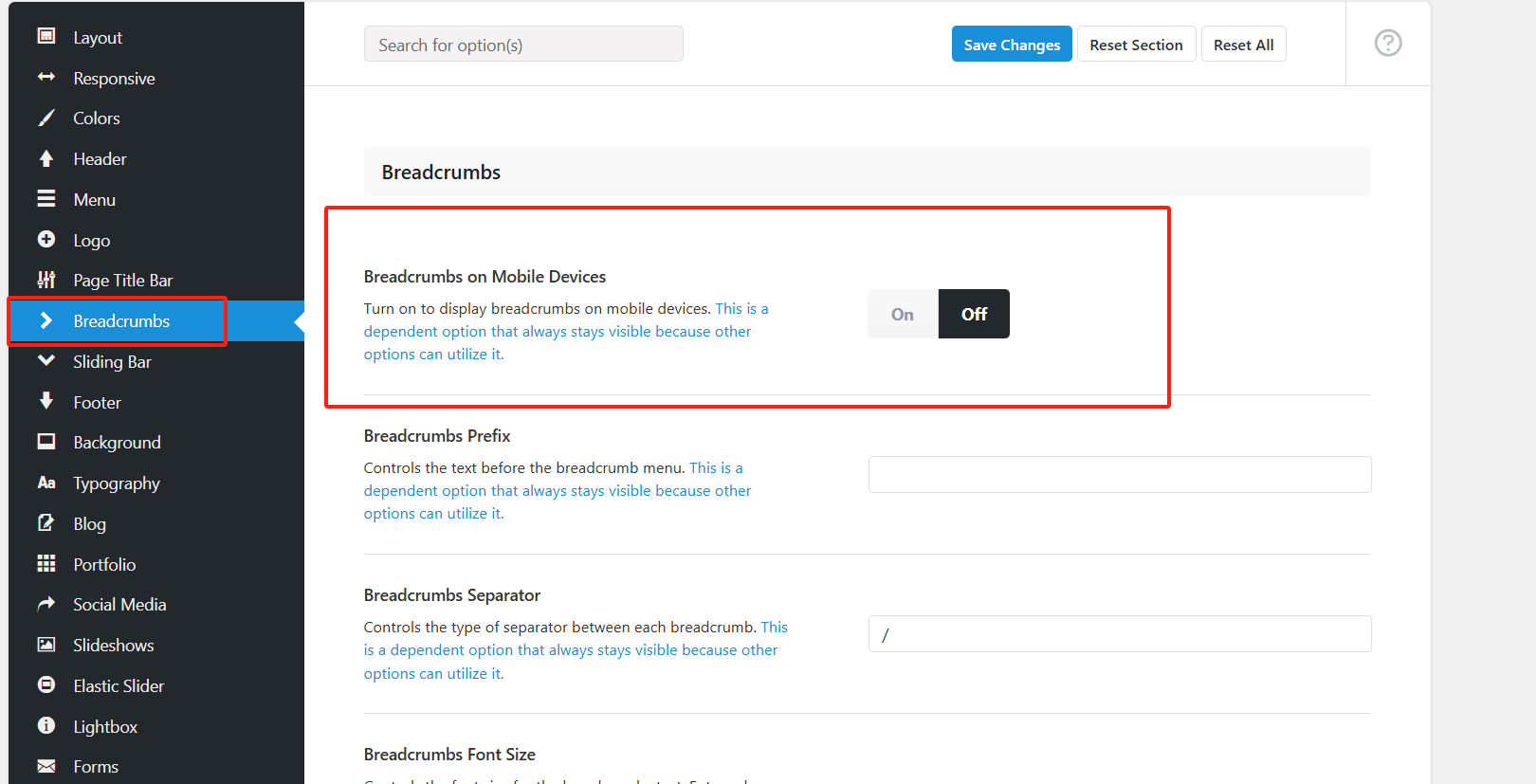
Task: Set mobile breadcrumbs toggle to Off
Action: pyautogui.click(x=974, y=314)
